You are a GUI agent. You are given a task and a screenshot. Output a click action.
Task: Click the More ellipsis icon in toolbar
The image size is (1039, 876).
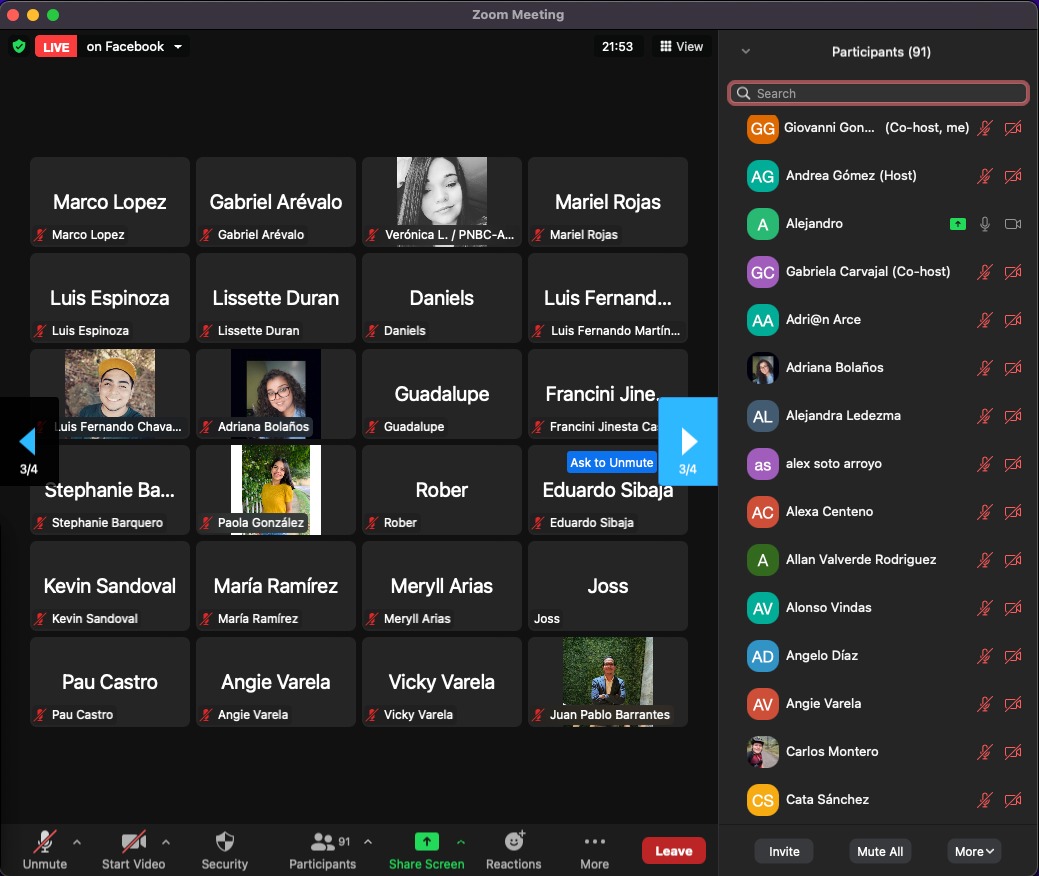pos(594,842)
